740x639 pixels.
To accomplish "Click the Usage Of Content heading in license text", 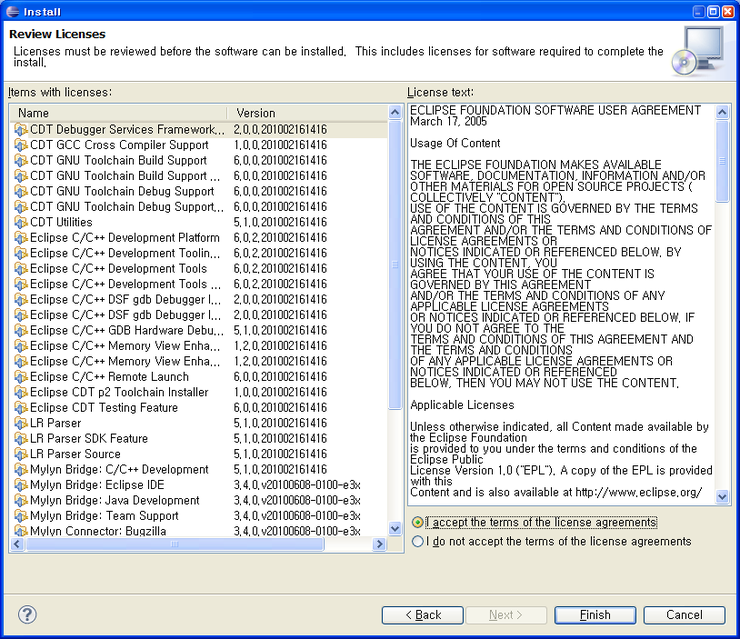I will pos(455,143).
